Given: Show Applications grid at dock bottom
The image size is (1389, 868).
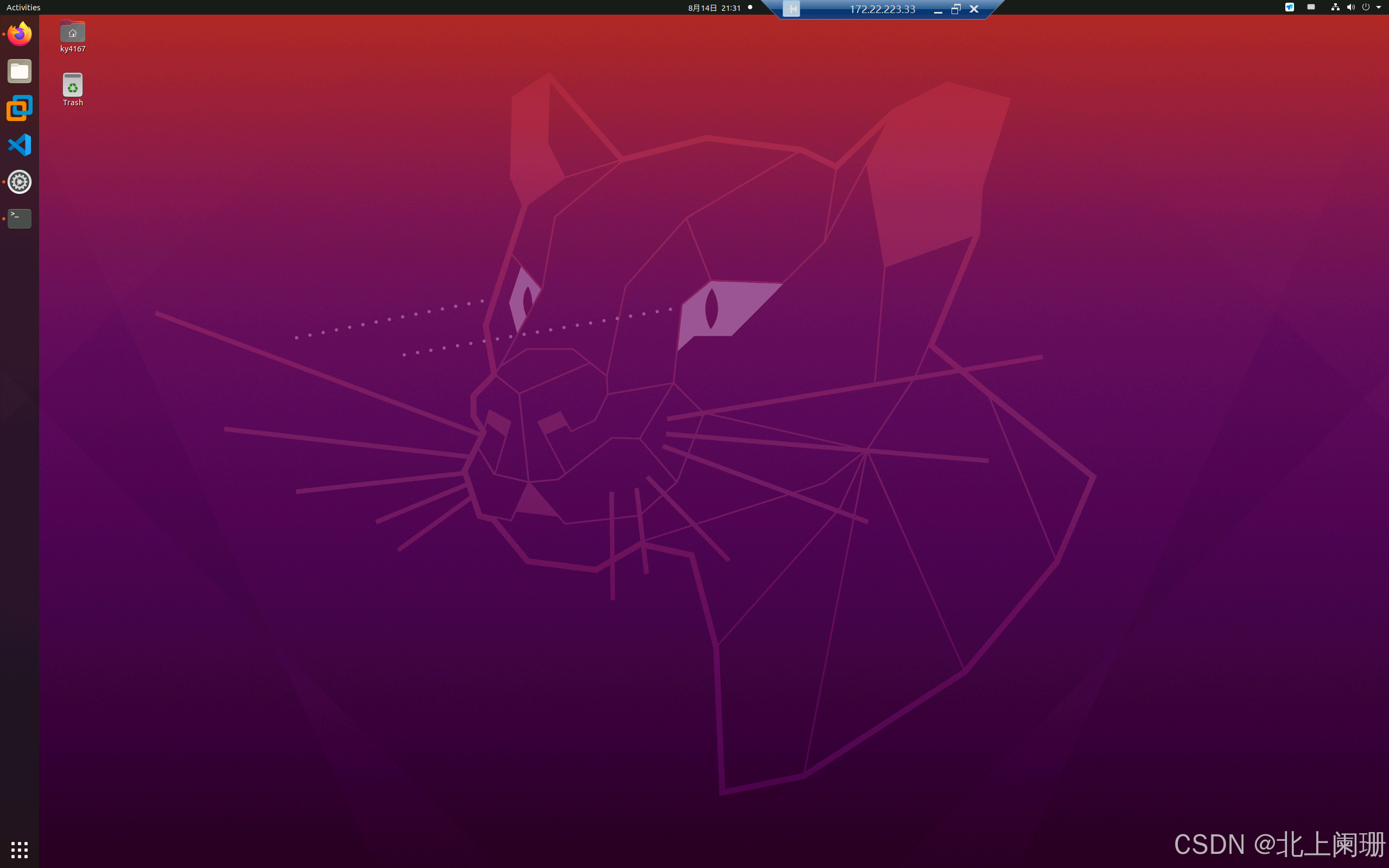Looking at the screenshot, I should [x=20, y=849].
